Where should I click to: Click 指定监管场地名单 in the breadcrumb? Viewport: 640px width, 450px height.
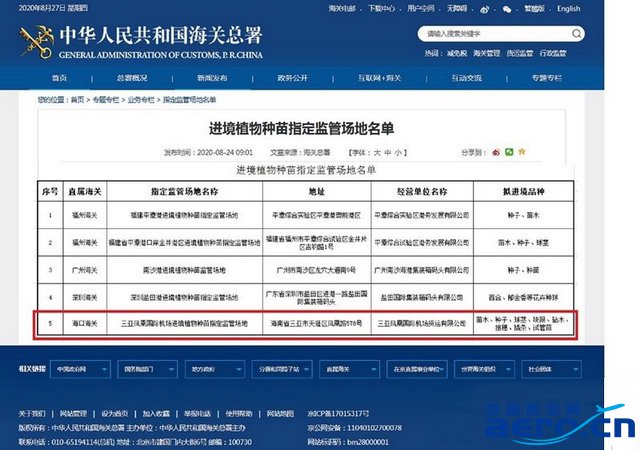189,100
